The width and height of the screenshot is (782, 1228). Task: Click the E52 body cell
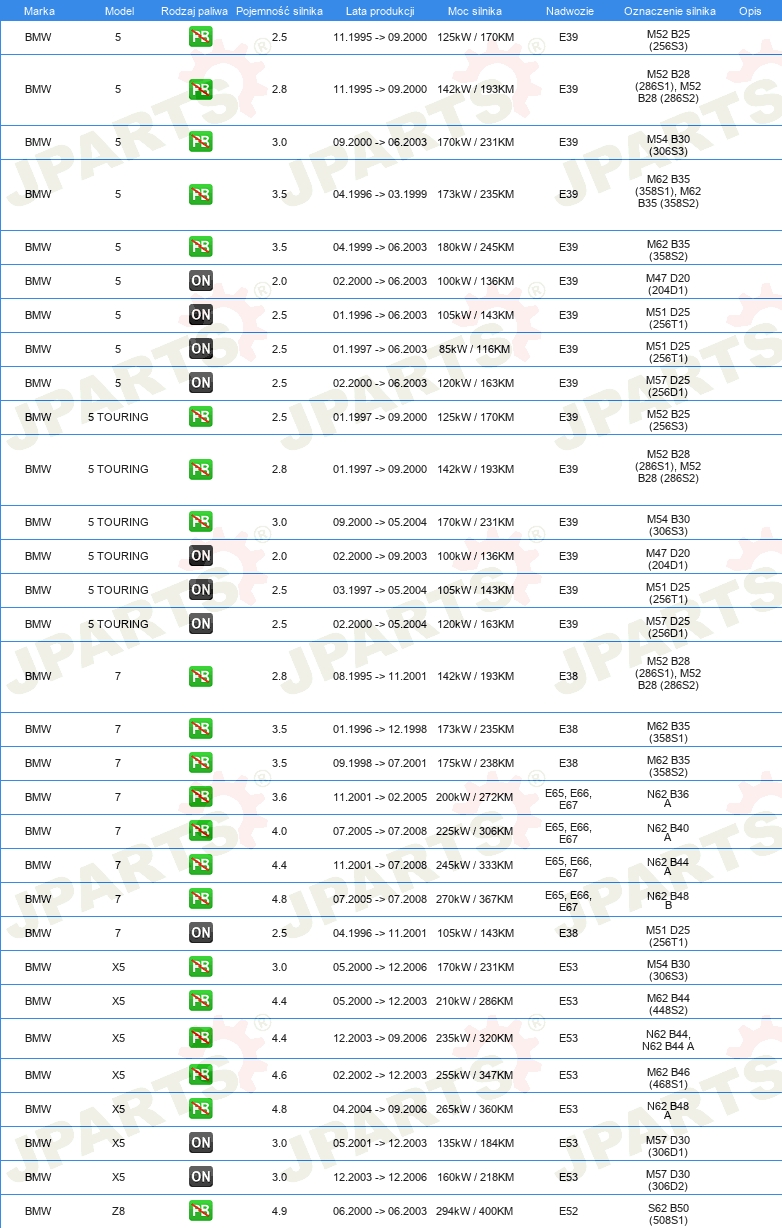pyautogui.click(x=568, y=1211)
